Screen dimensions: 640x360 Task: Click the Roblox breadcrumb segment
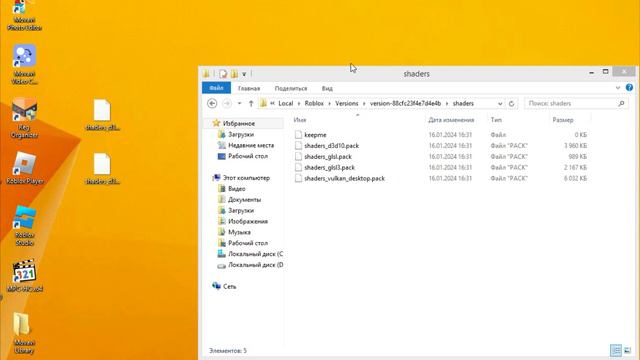pyautogui.click(x=314, y=104)
